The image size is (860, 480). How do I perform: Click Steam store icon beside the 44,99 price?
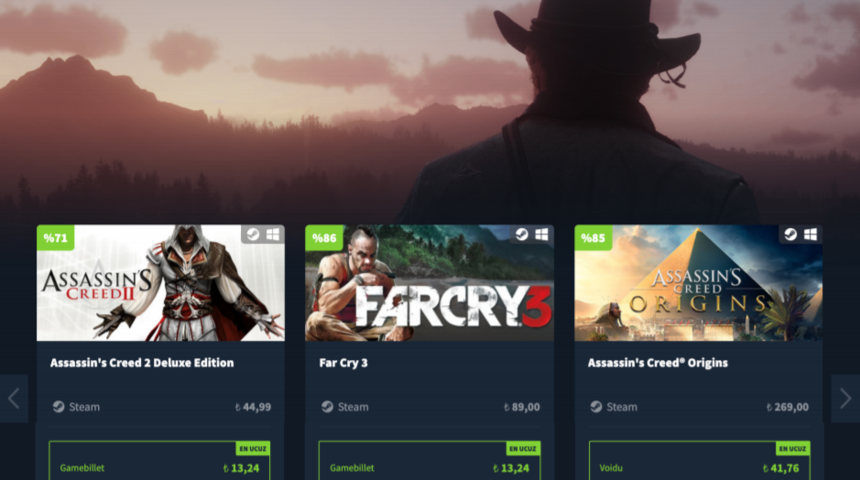coord(58,406)
